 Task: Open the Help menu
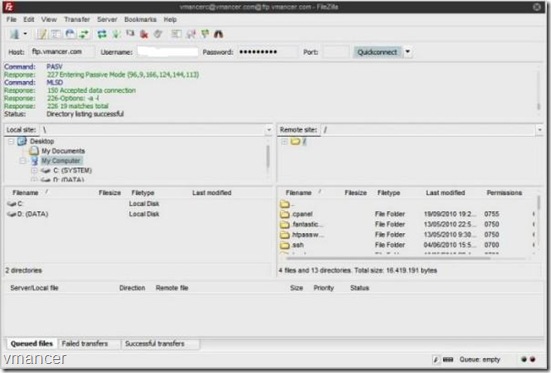(170, 19)
